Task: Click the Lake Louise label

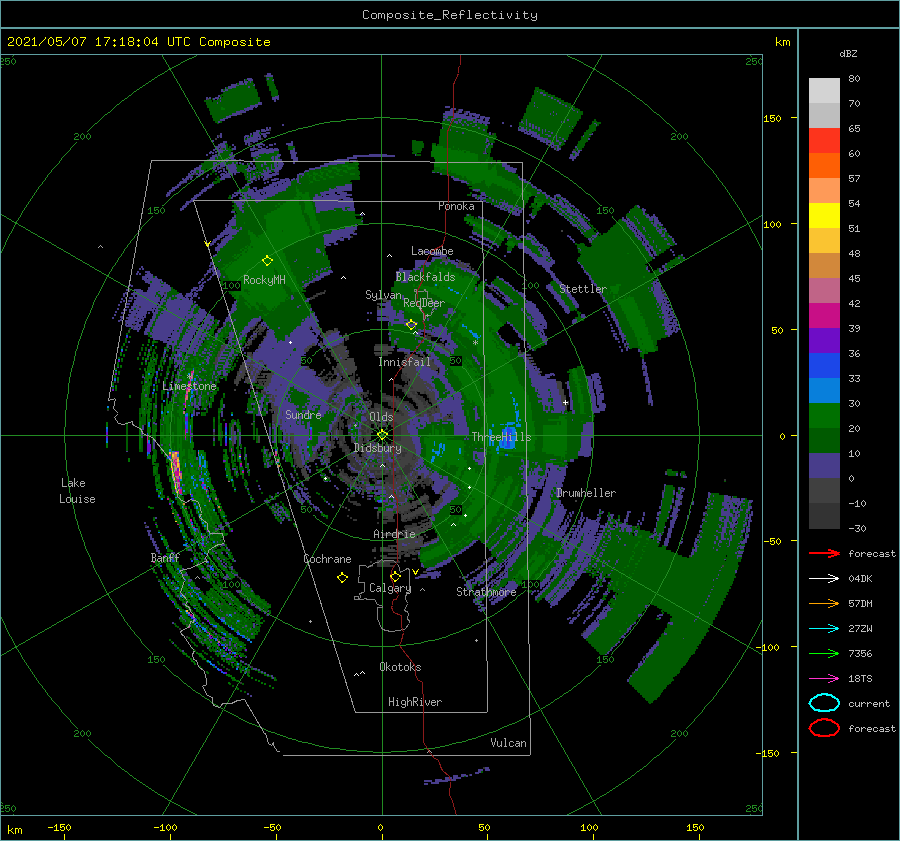Action: (77, 491)
